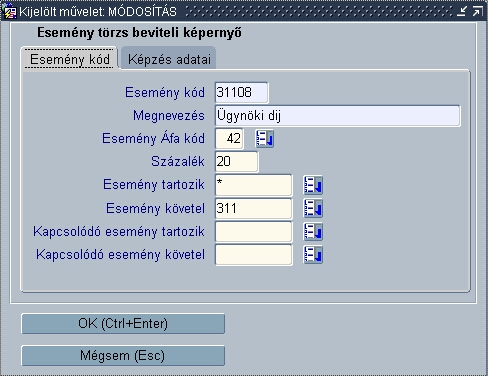Click the Százalék label

pos(178,161)
